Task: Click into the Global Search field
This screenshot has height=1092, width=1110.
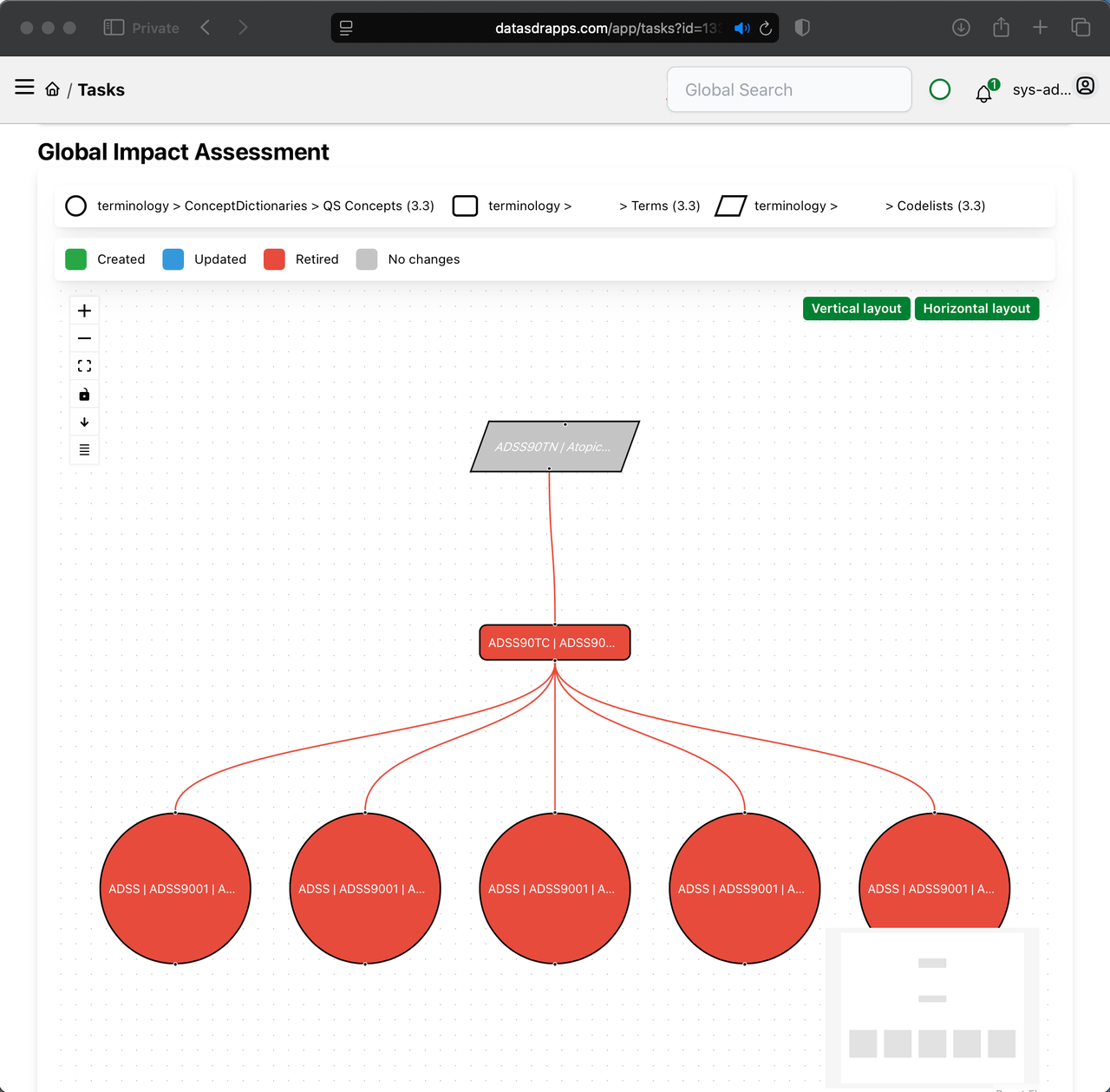Action: click(788, 89)
